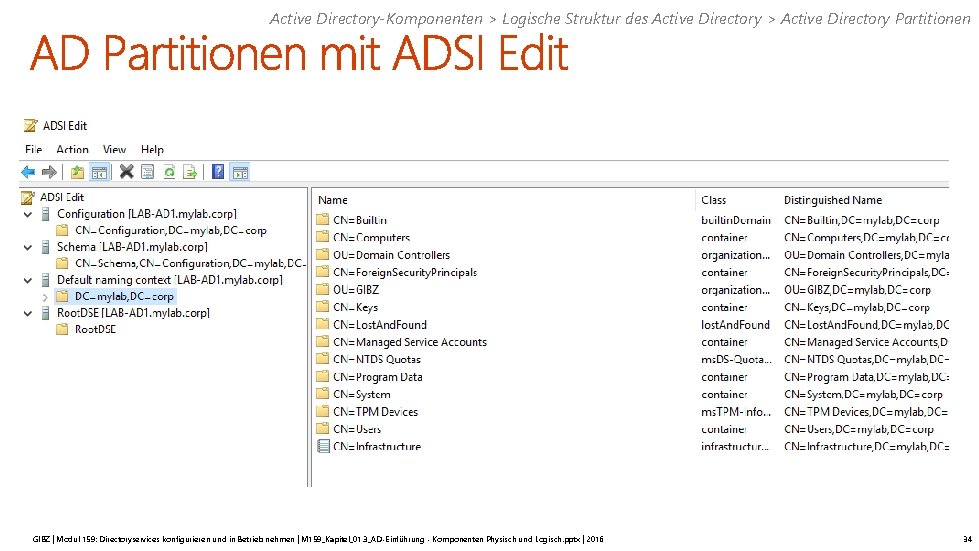The image size is (979, 551).
Task: Click the Export List toolbar icon
Action: [190, 172]
